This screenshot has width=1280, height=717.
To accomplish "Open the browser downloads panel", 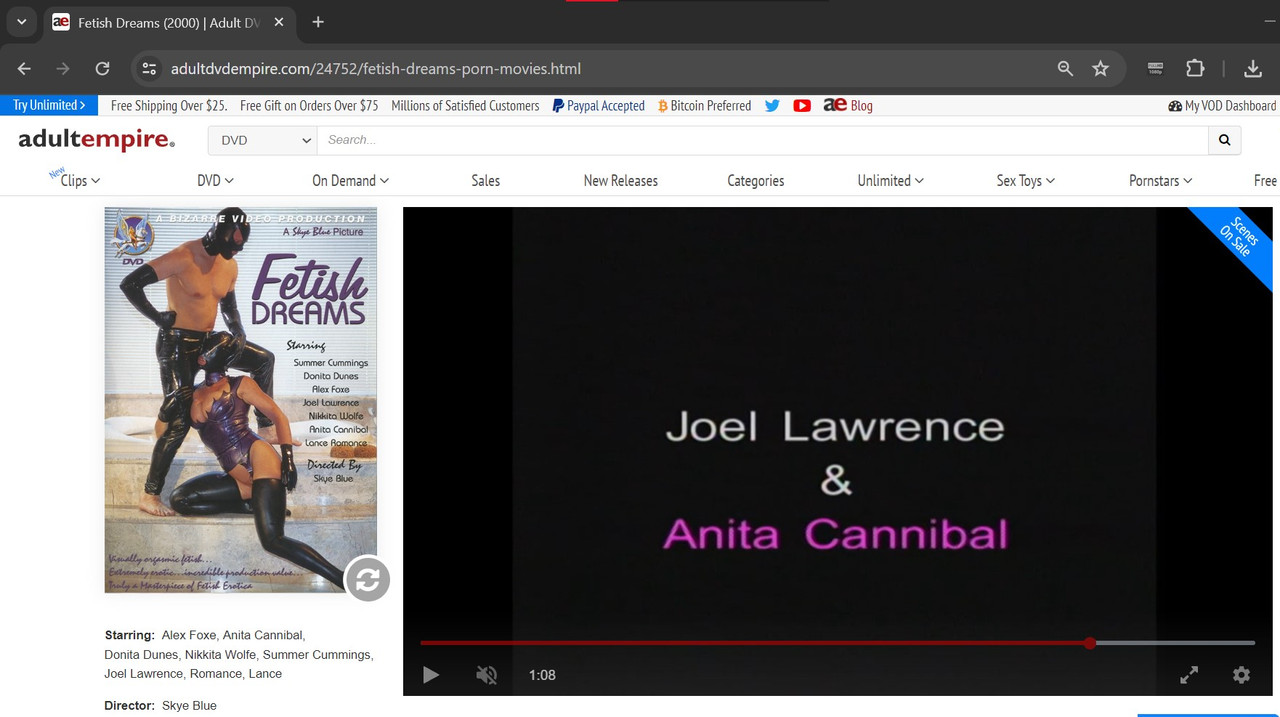I will 1252,69.
